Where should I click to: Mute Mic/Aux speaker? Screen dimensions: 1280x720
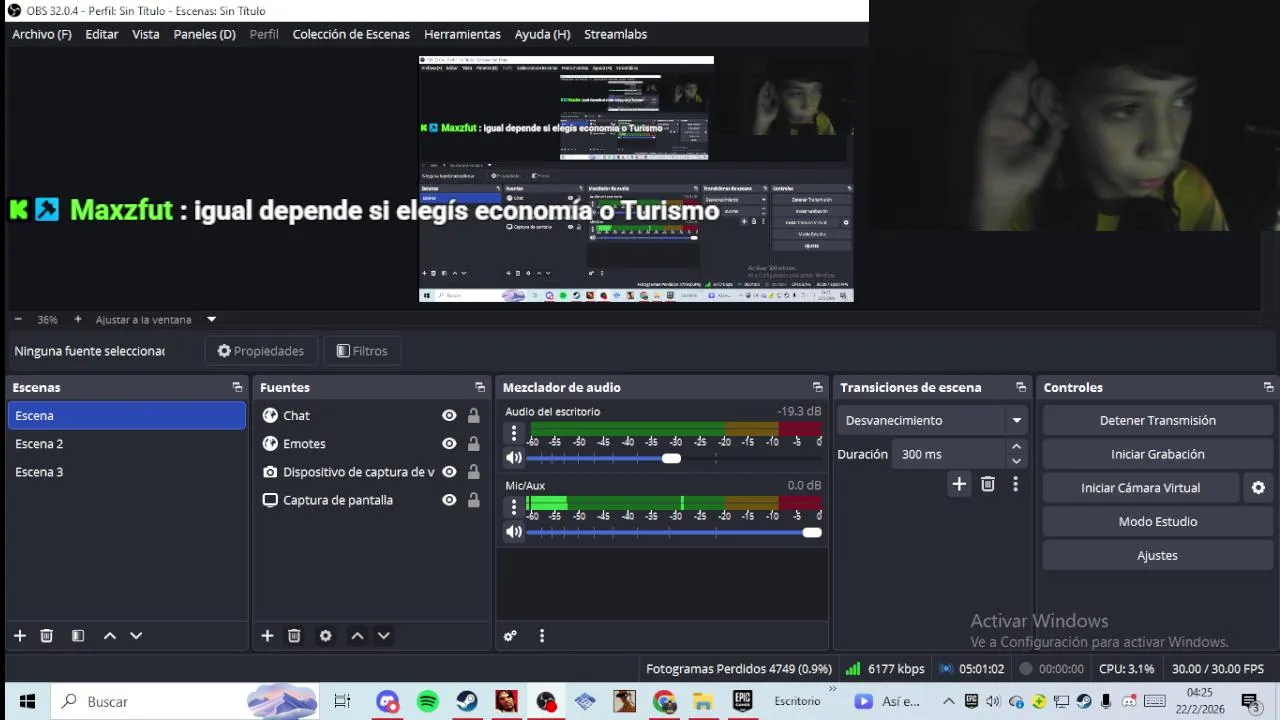[514, 532]
